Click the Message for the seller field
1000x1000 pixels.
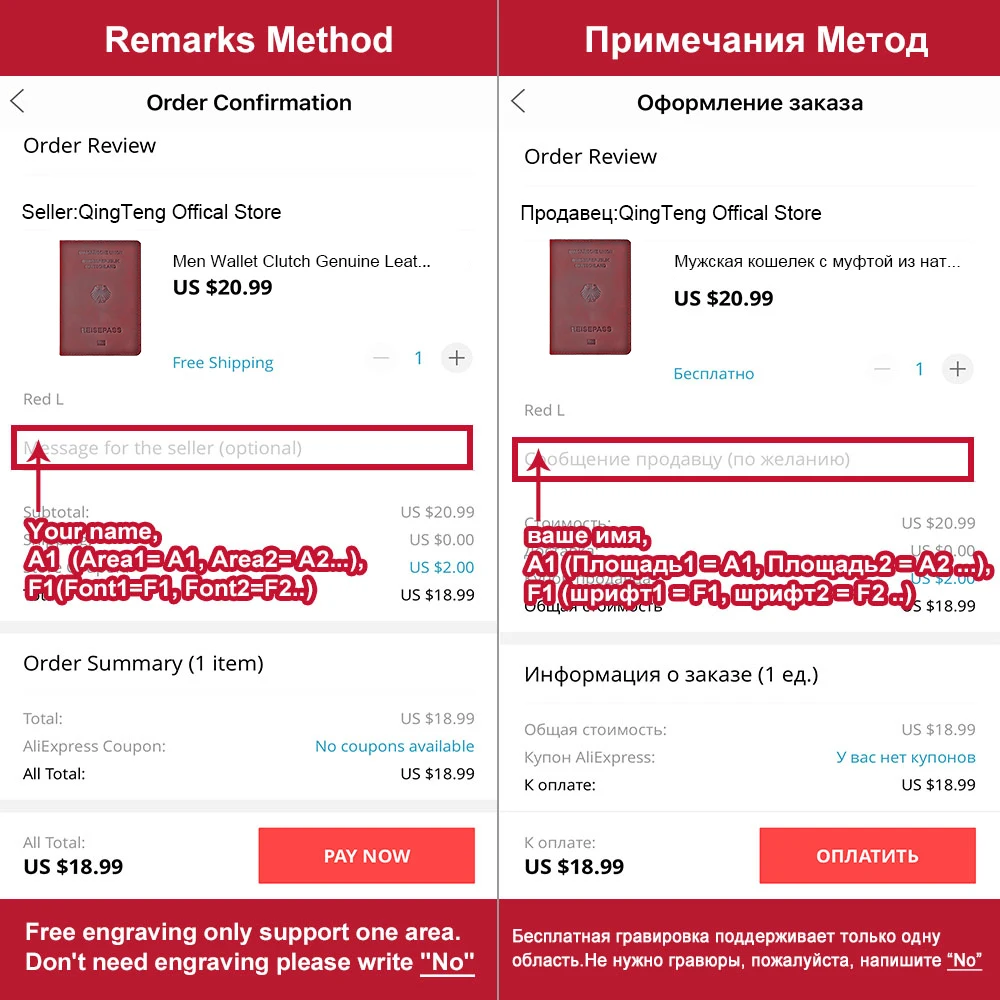coord(241,448)
